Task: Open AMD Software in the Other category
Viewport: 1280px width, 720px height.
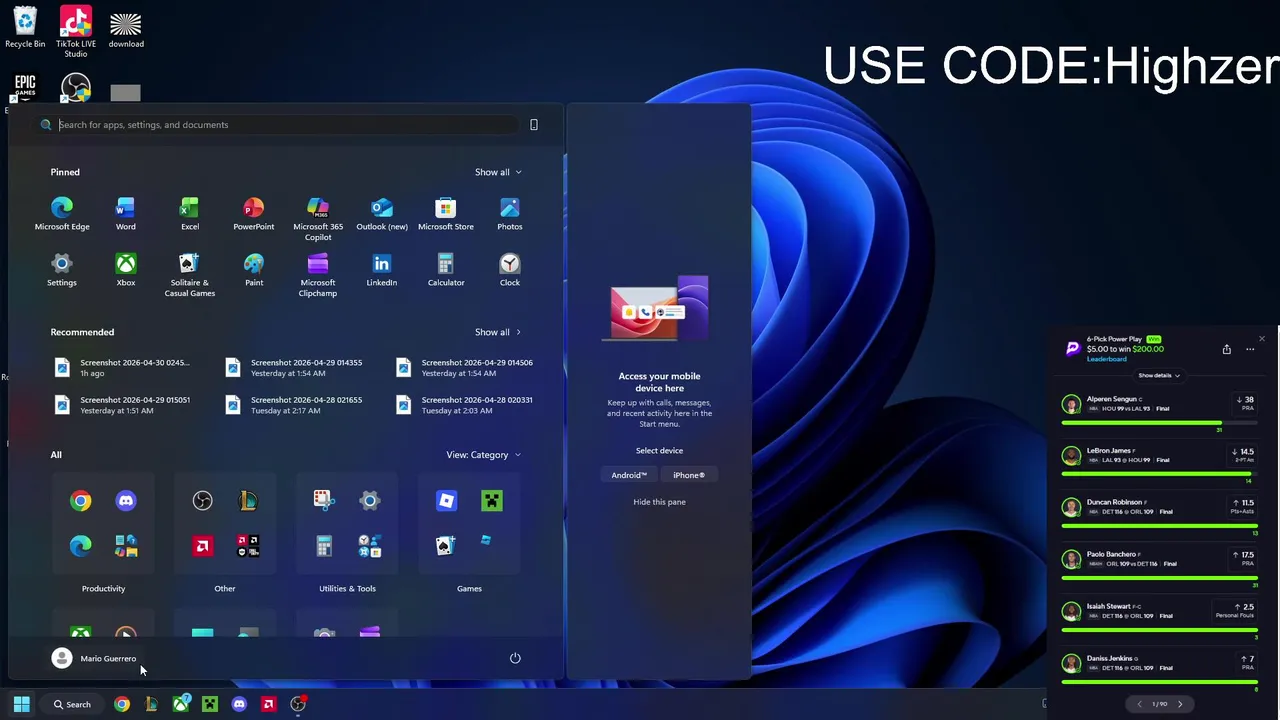Action: pos(203,546)
